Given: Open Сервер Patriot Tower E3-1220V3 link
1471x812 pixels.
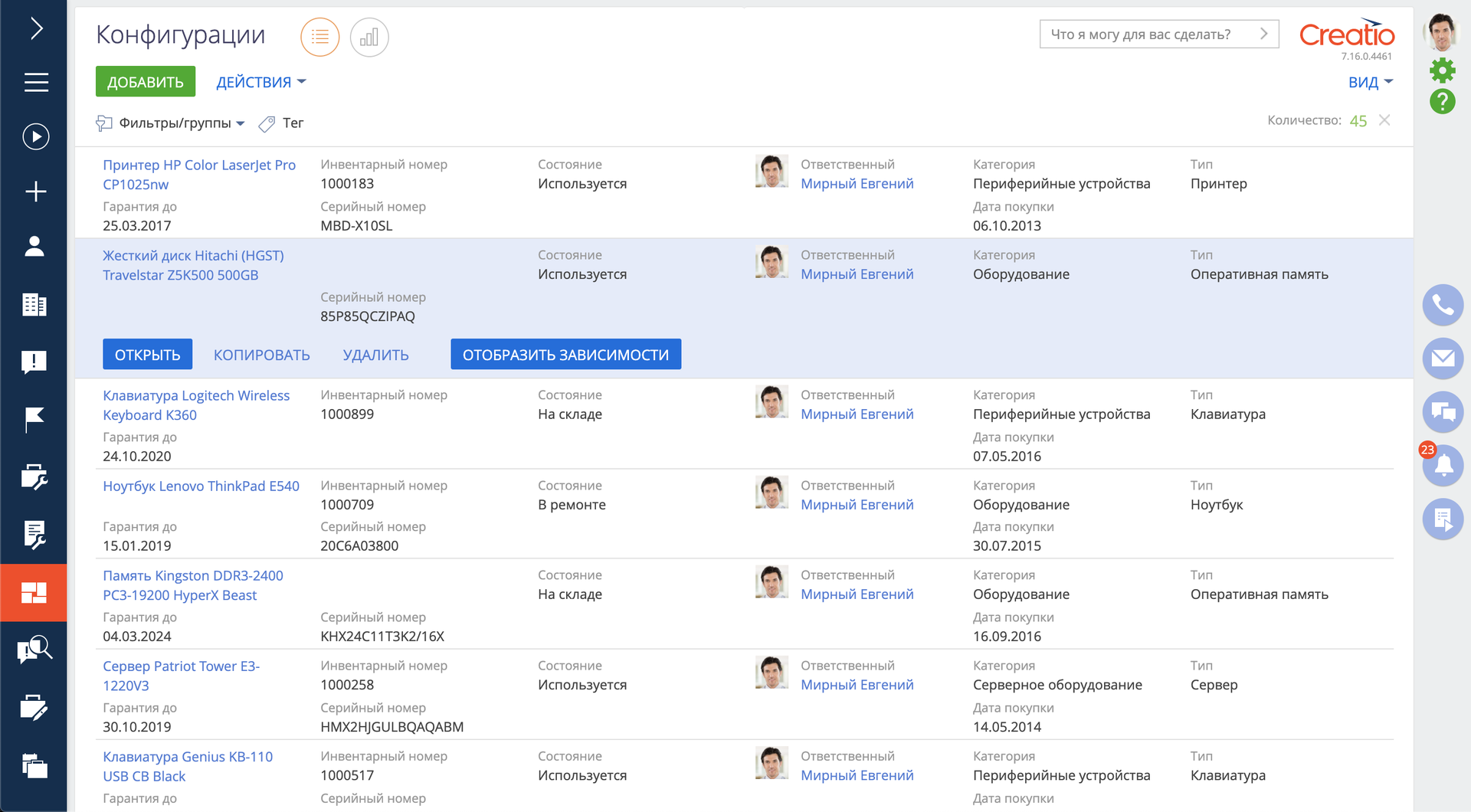Looking at the screenshot, I should tap(182, 676).
